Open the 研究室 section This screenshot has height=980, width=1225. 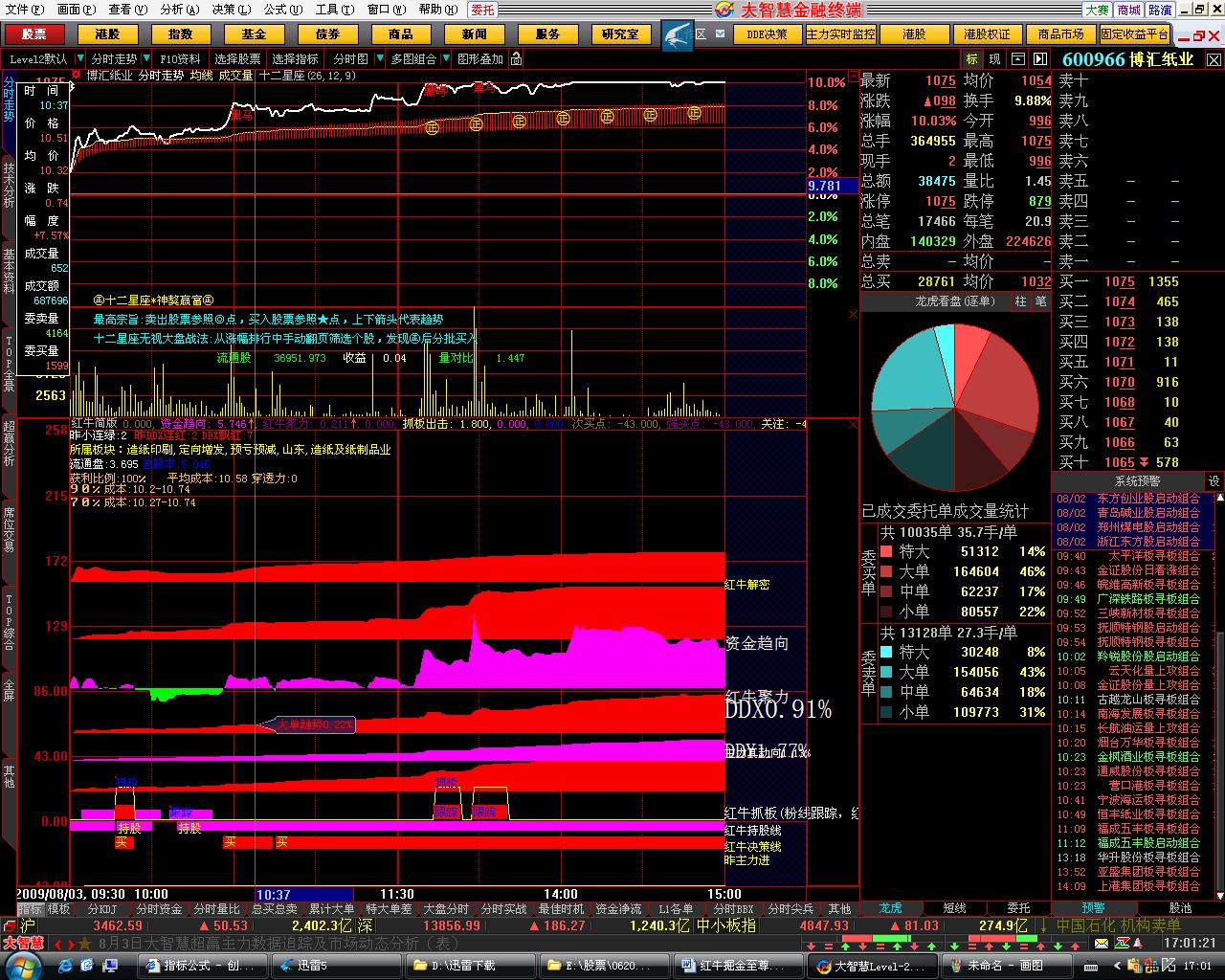coord(620,33)
